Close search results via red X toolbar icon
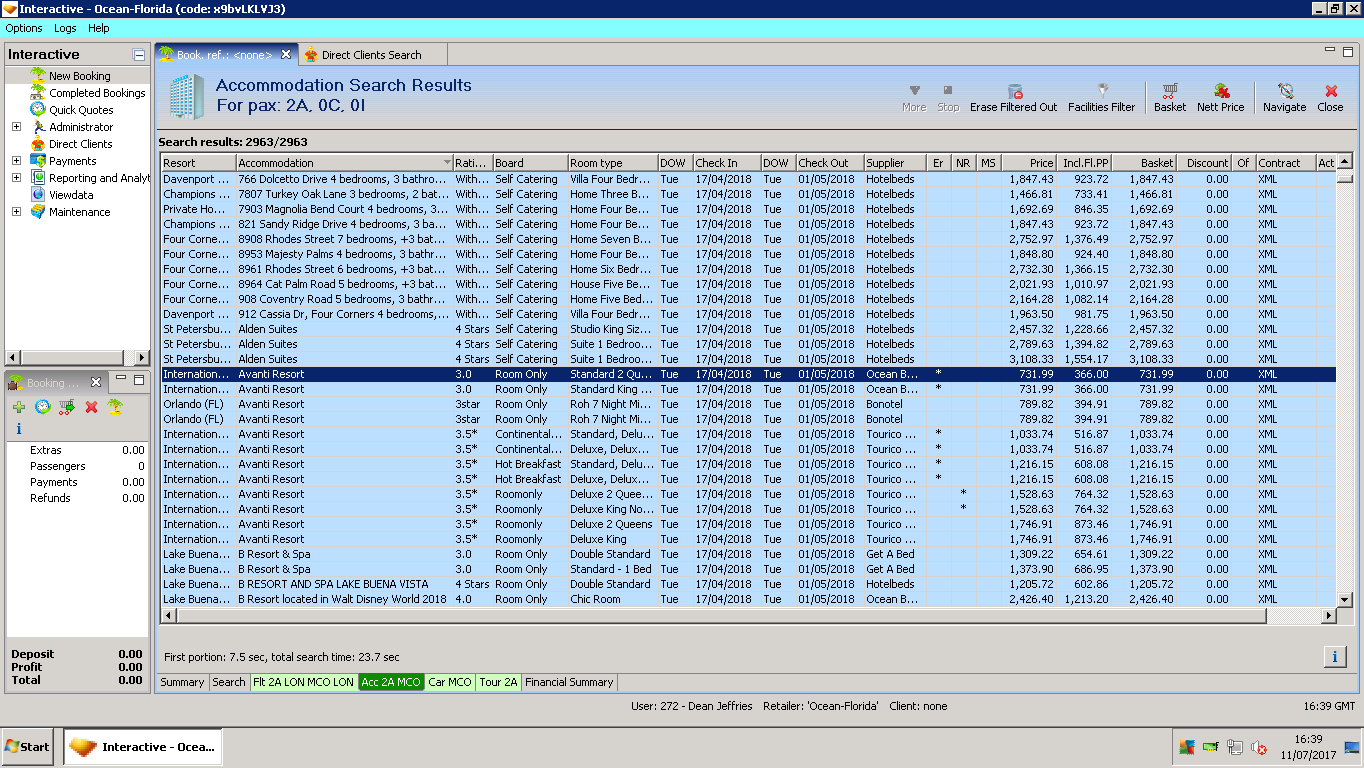 (x=1330, y=91)
